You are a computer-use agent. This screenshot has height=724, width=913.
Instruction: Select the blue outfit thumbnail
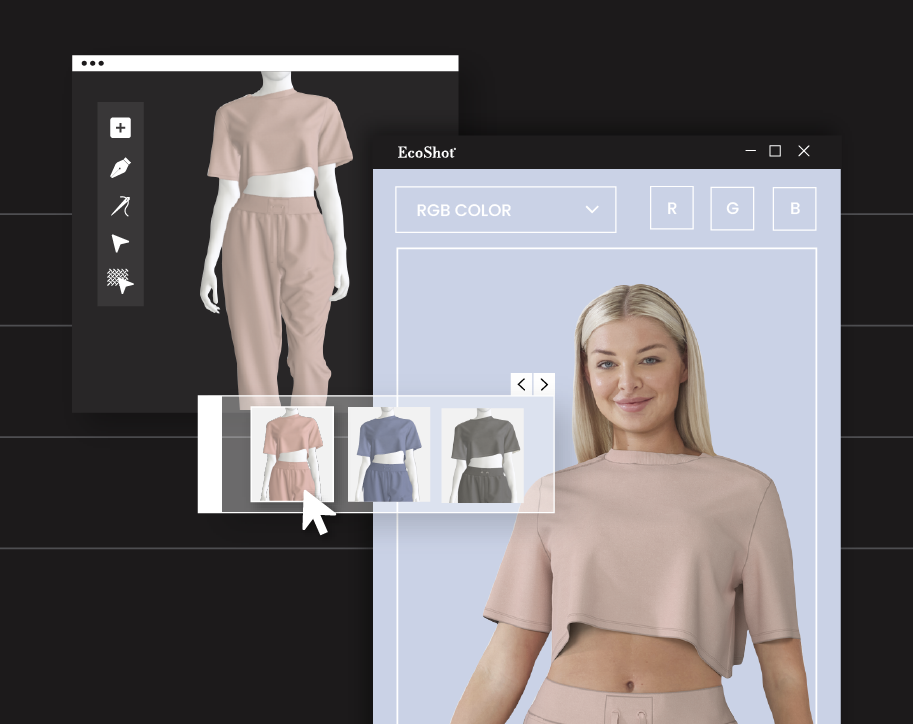coord(389,454)
